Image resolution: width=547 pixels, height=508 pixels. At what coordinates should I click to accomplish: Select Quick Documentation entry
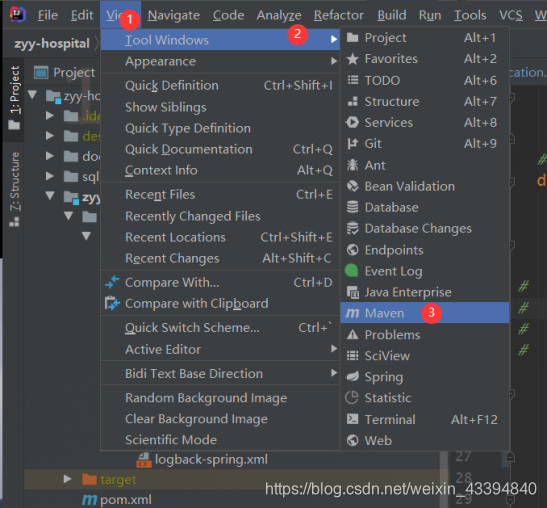[x=220, y=149]
